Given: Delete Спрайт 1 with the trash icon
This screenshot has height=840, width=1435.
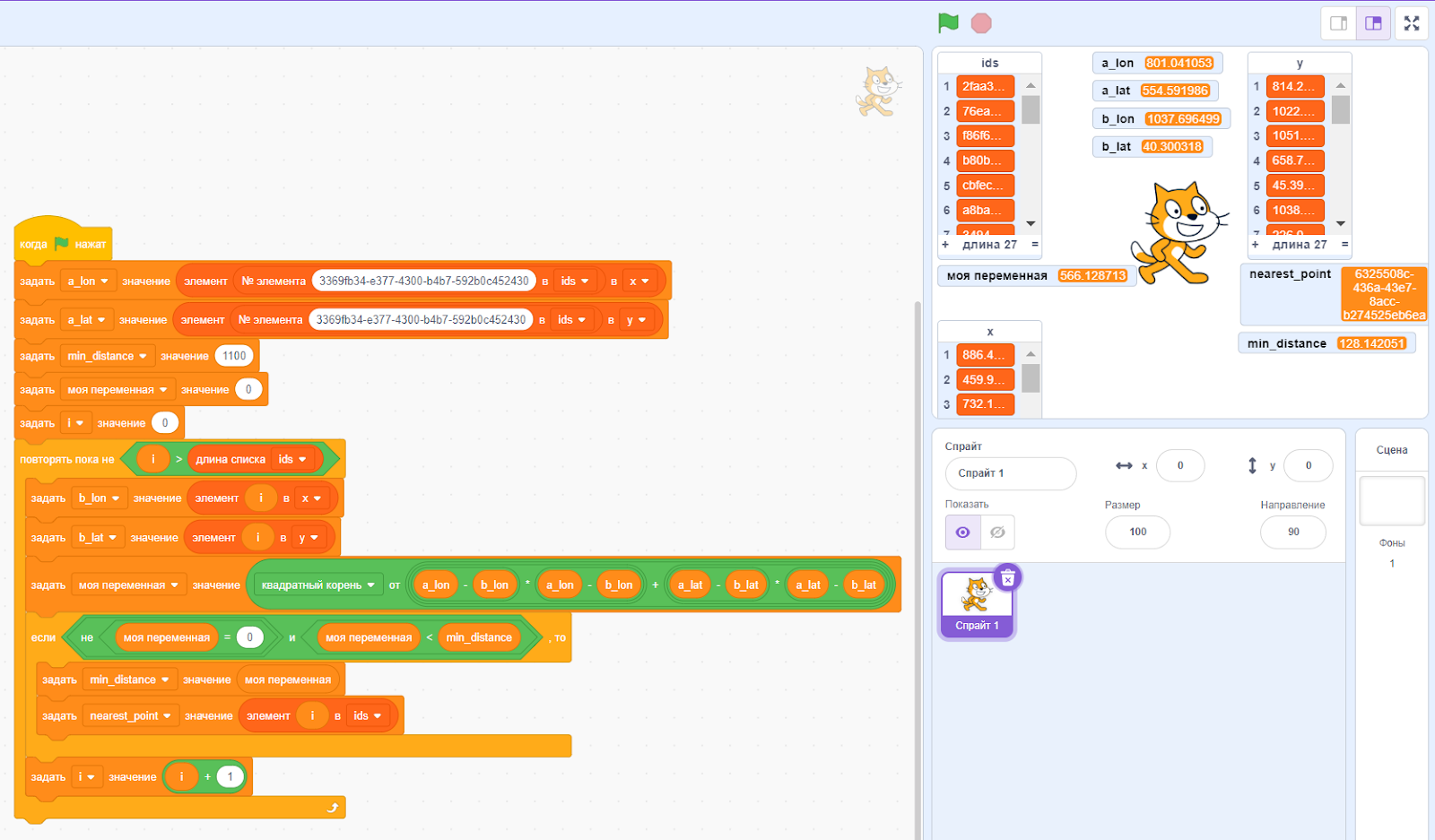Looking at the screenshot, I should (1008, 578).
